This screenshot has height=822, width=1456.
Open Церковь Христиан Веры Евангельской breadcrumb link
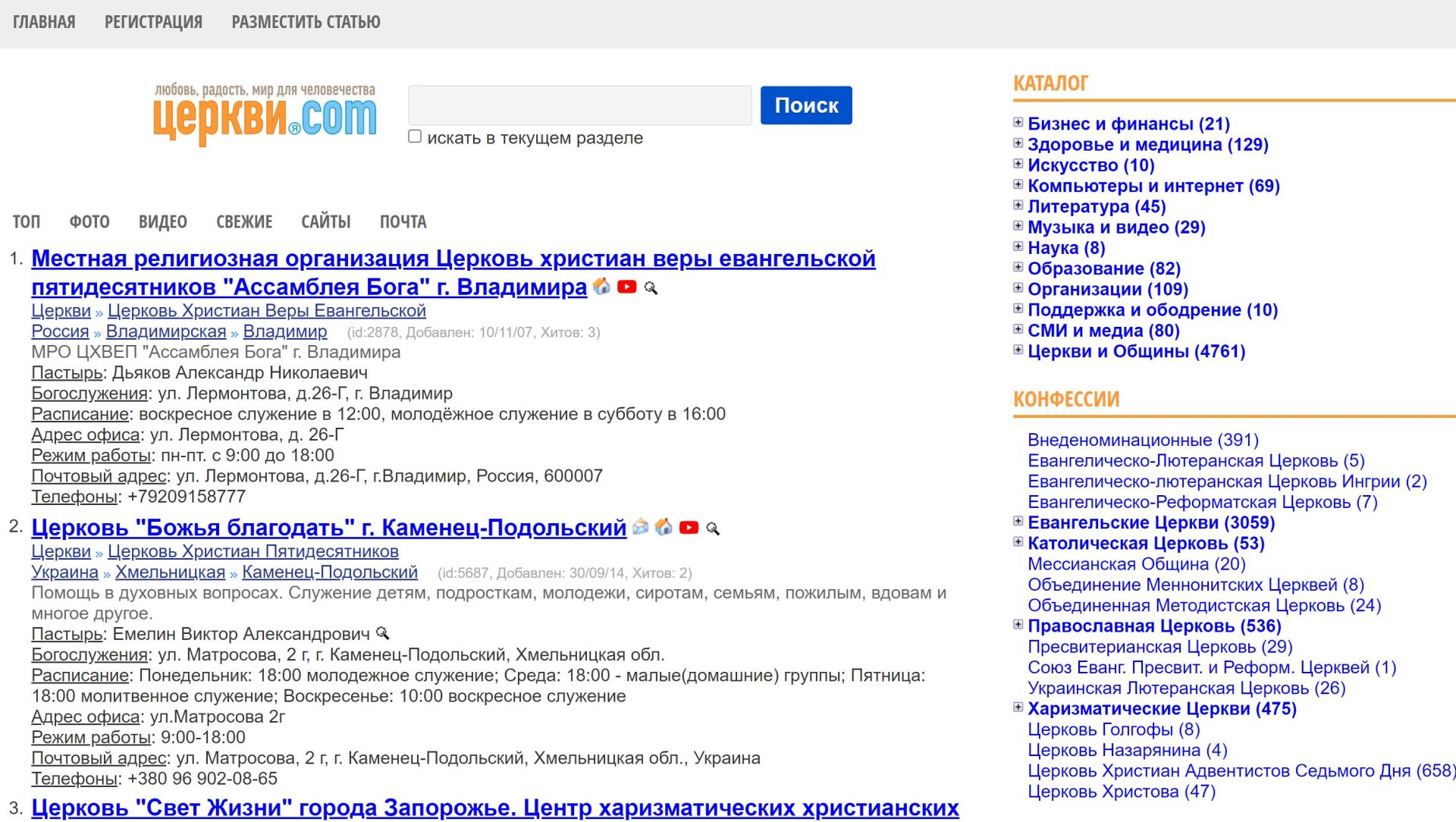267,311
